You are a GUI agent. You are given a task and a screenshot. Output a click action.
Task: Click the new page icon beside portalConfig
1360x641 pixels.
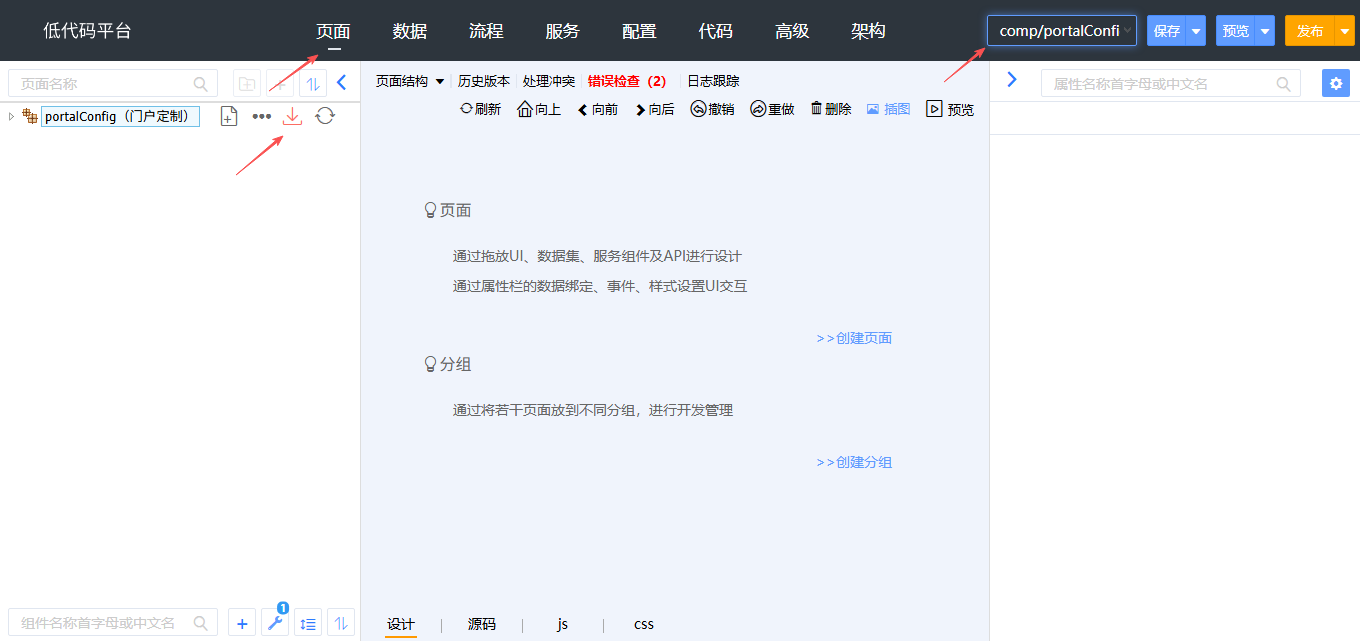pos(229,117)
